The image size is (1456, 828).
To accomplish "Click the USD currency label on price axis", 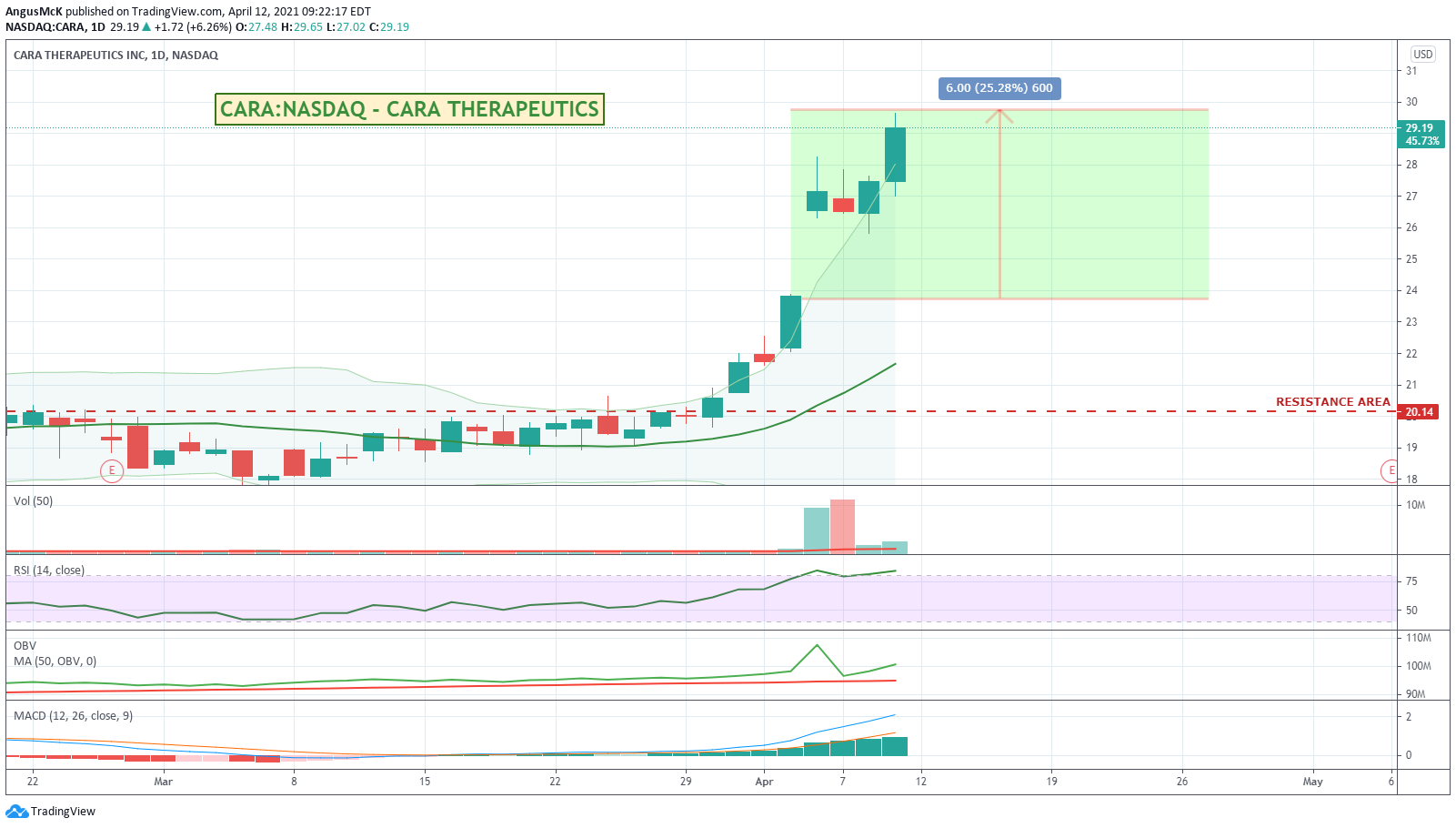I will coord(1423,54).
